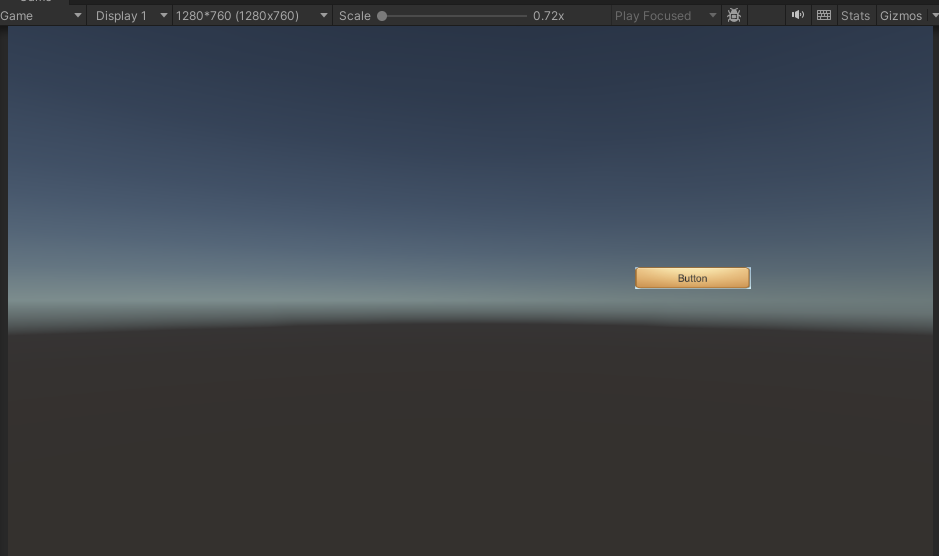This screenshot has height=556, width=939.
Task: Open the Play Focused dropdown
Action: click(x=665, y=15)
